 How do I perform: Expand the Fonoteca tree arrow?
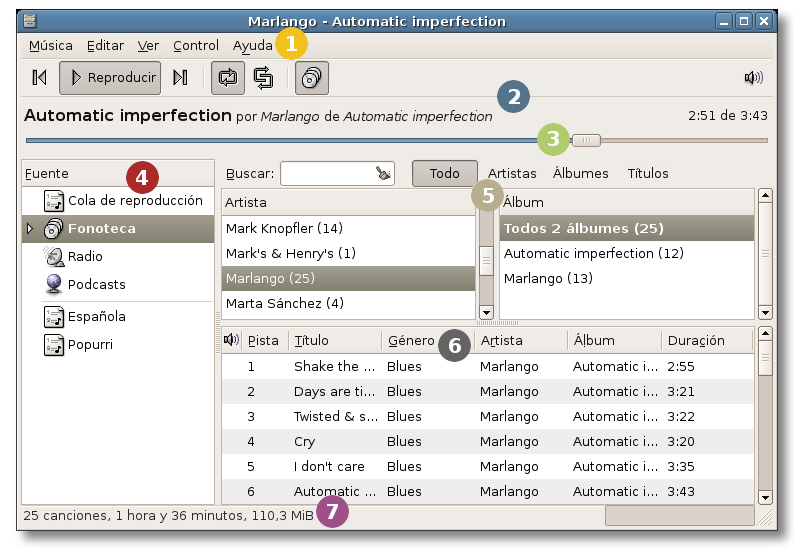click(30, 229)
